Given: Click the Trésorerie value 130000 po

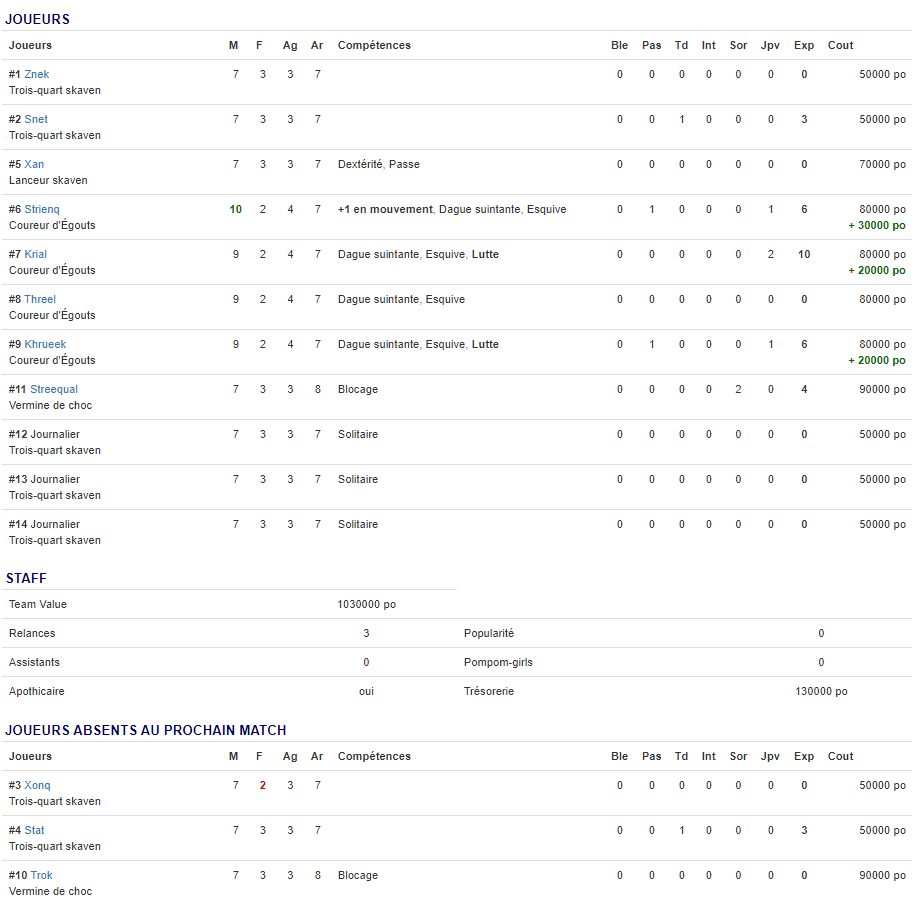Looking at the screenshot, I should (x=821, y=692).
